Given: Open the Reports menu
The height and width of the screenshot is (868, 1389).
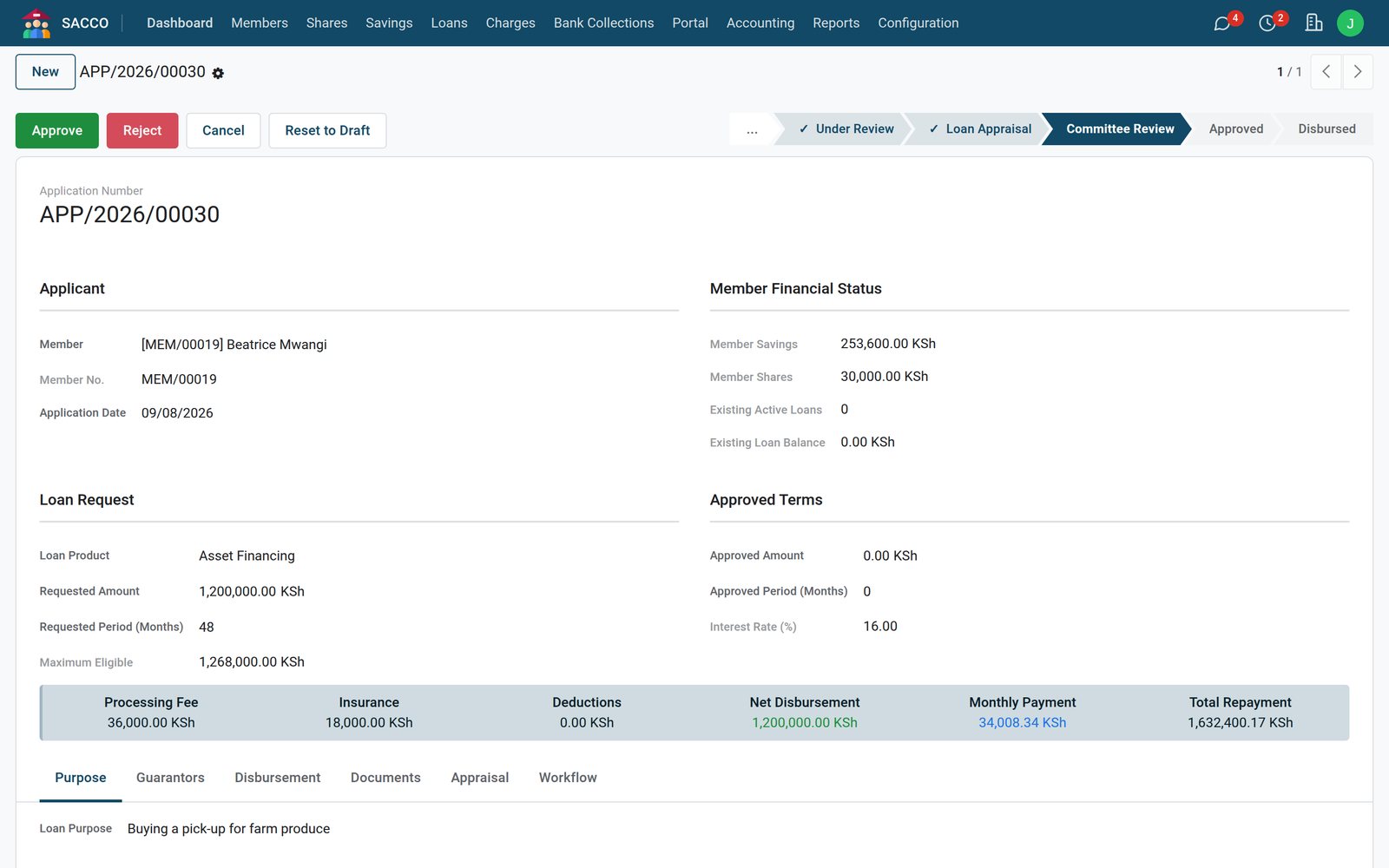Looking at the screenshot, I should pyautogui.click(x=836, y=23).
